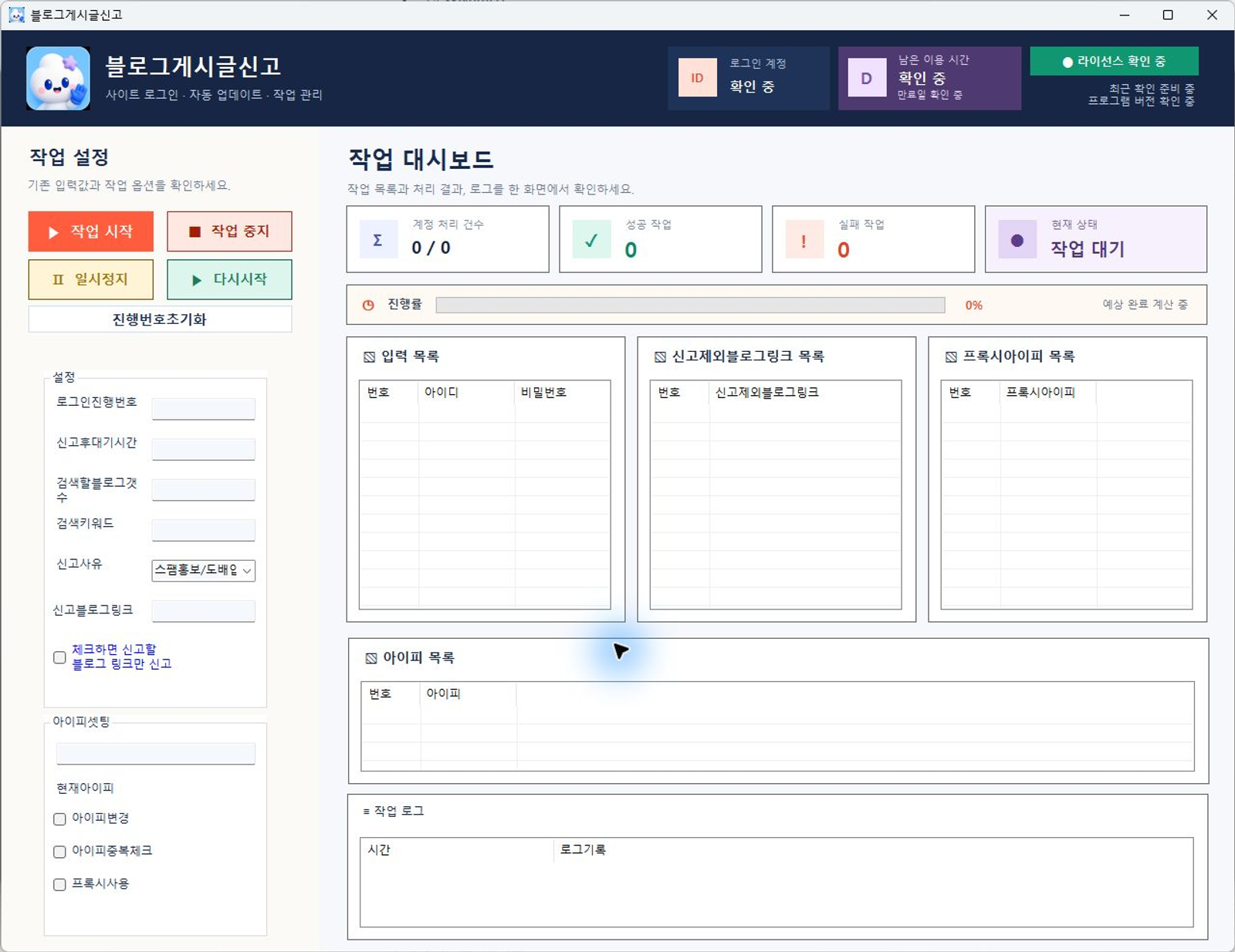Start work with 작업 시작 button
The width and height of the screenshot is (1235, 952).
(x=91, y=231)
